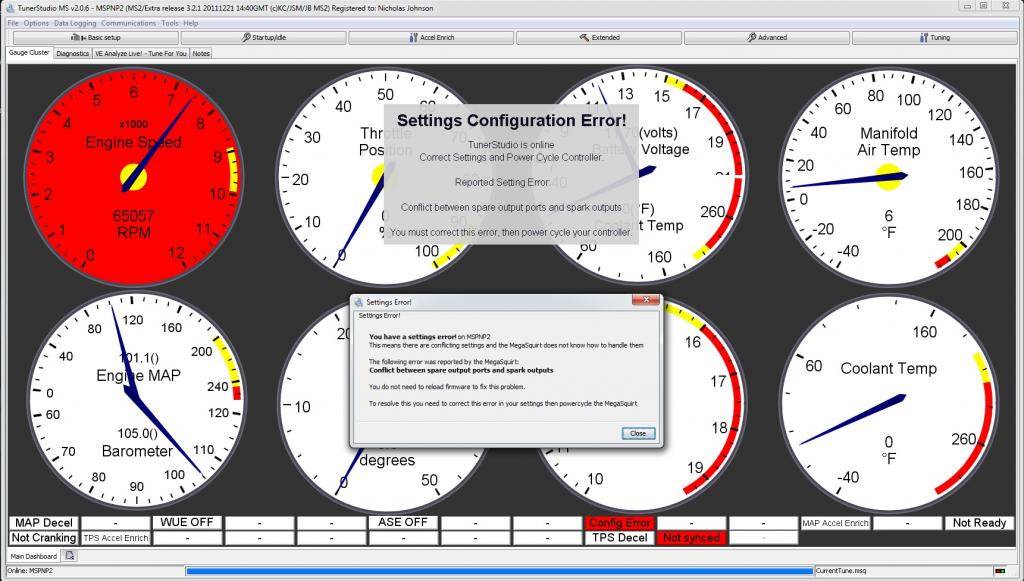Open the Accel Enrich toolbar menu
This screenshot has width=1024, height=581.
click(431, 38)
